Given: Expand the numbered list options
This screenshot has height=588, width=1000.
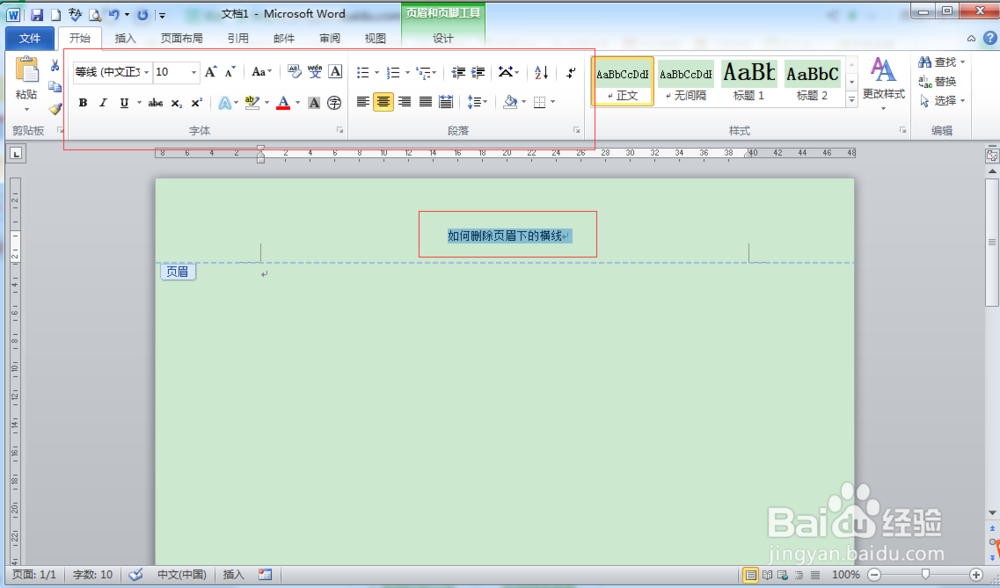Looking at the screenshot, I should [x=408, y=73].
